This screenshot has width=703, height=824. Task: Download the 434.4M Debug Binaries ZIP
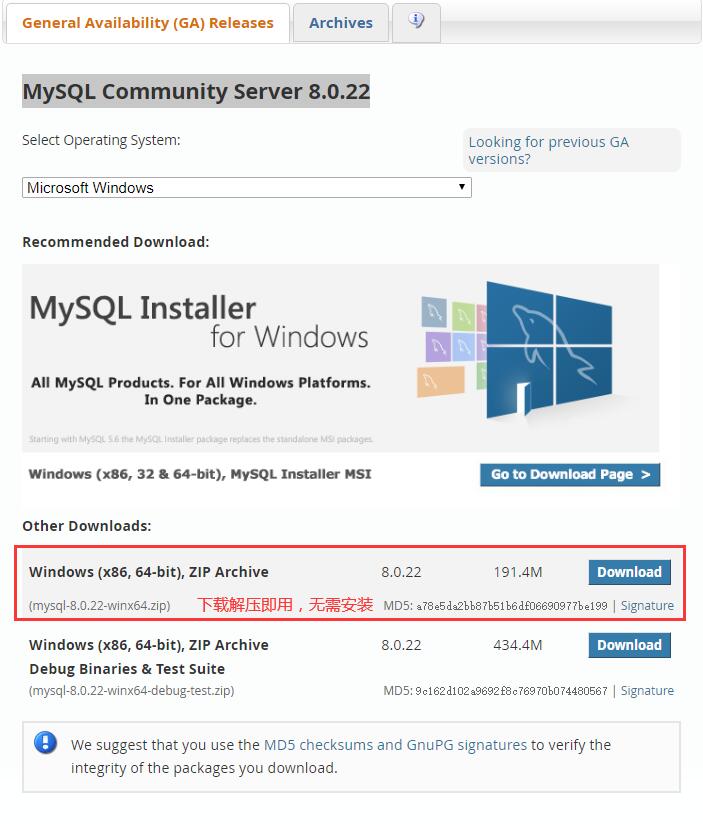coord(629,645)
